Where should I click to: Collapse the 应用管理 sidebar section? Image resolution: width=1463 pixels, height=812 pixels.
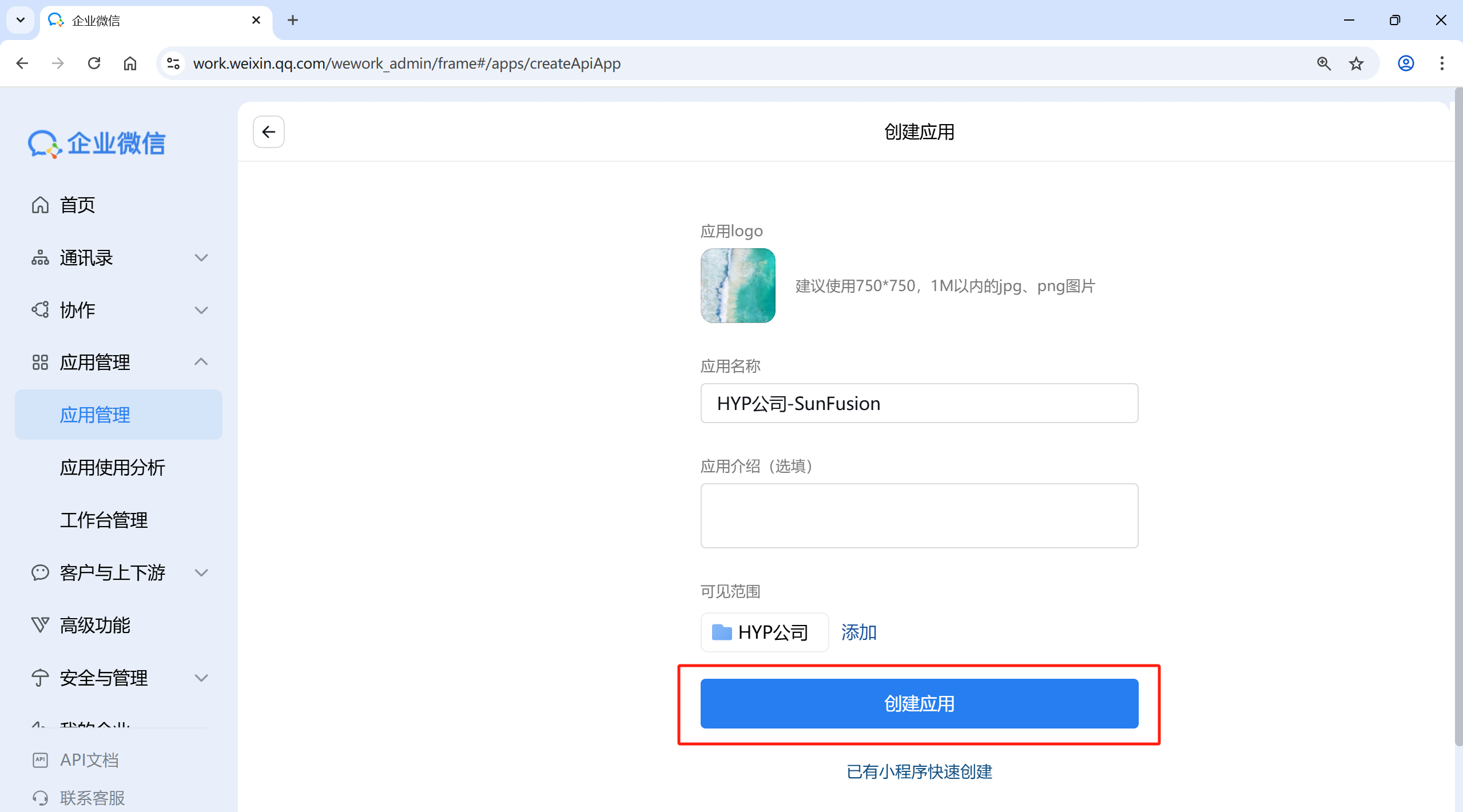(x=201, y=362)
